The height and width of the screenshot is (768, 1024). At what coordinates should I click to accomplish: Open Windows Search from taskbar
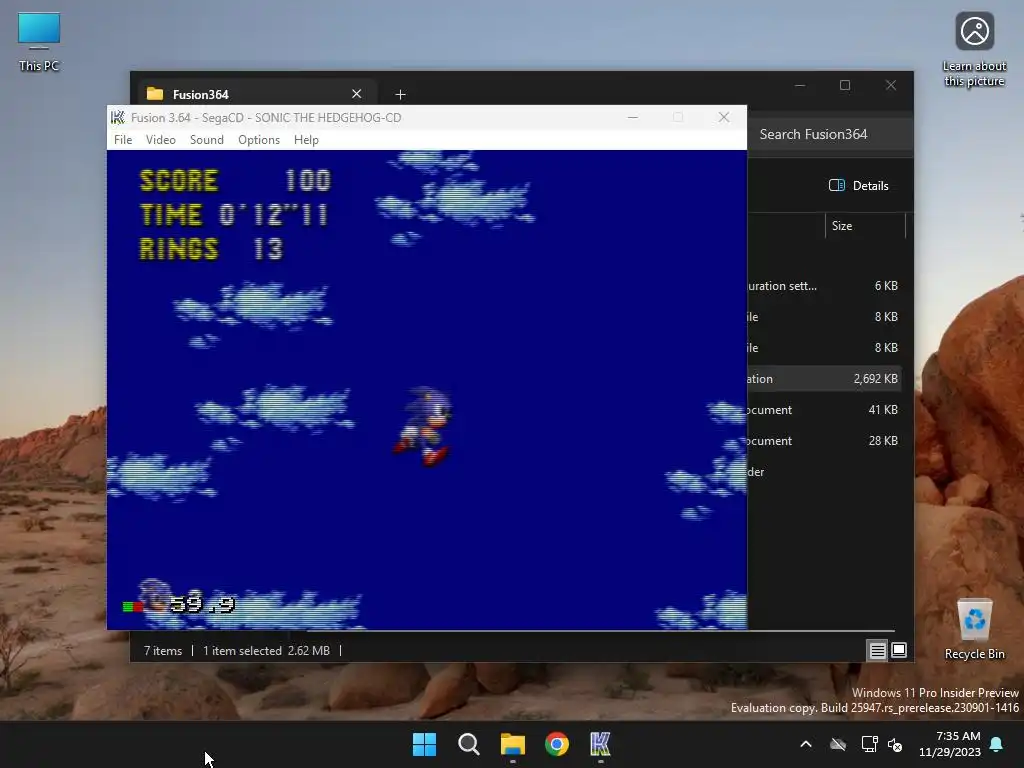pos(469,744)
